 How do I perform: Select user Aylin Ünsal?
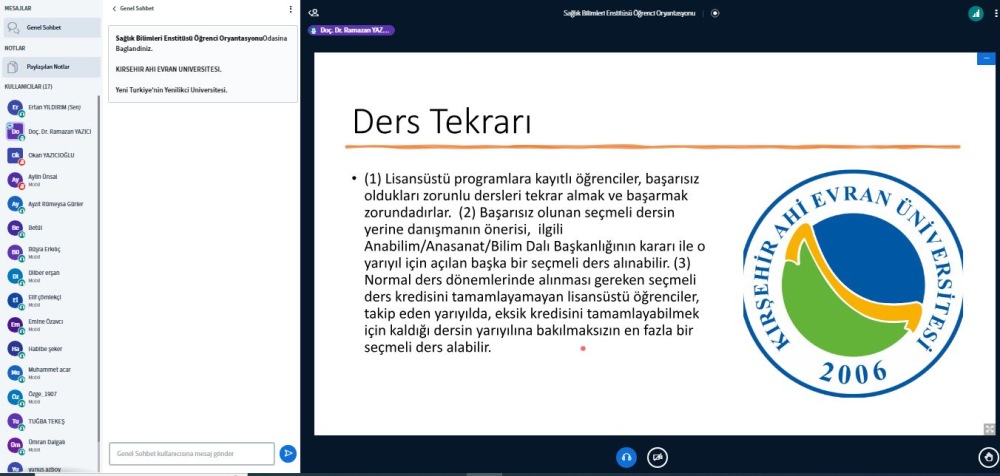[x=50, y=179]
